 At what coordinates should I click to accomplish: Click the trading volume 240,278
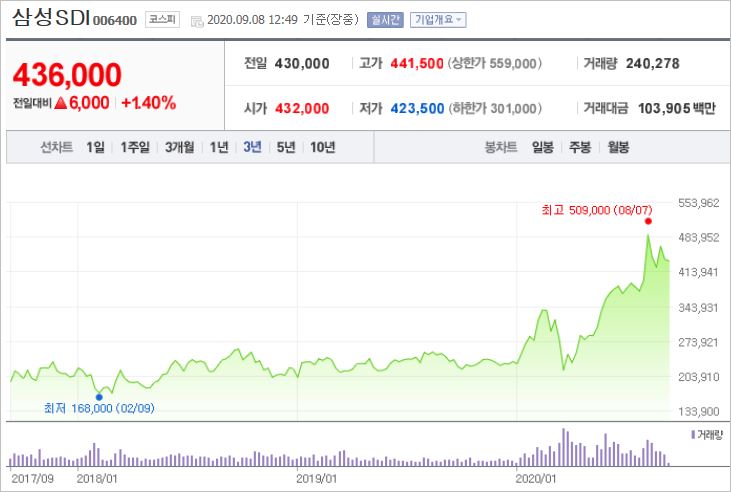pos(653,63)
